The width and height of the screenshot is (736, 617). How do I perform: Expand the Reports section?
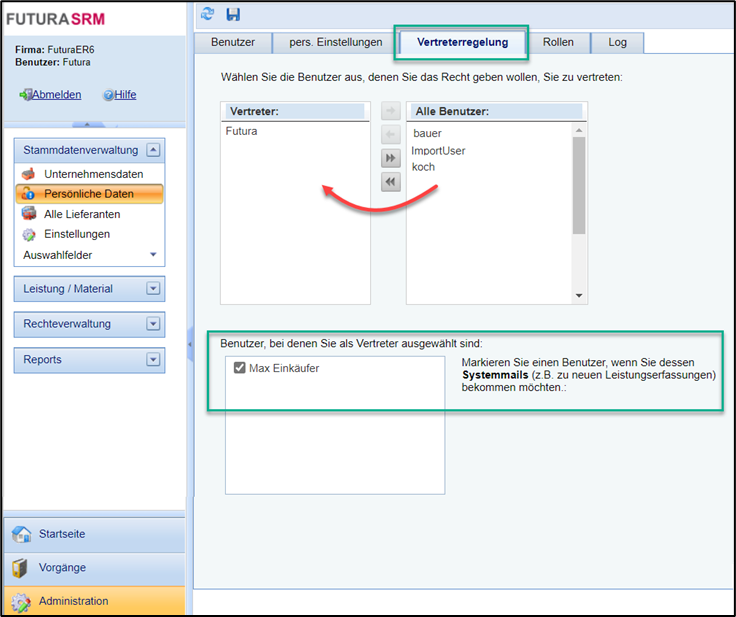click(x=153, y=360)
